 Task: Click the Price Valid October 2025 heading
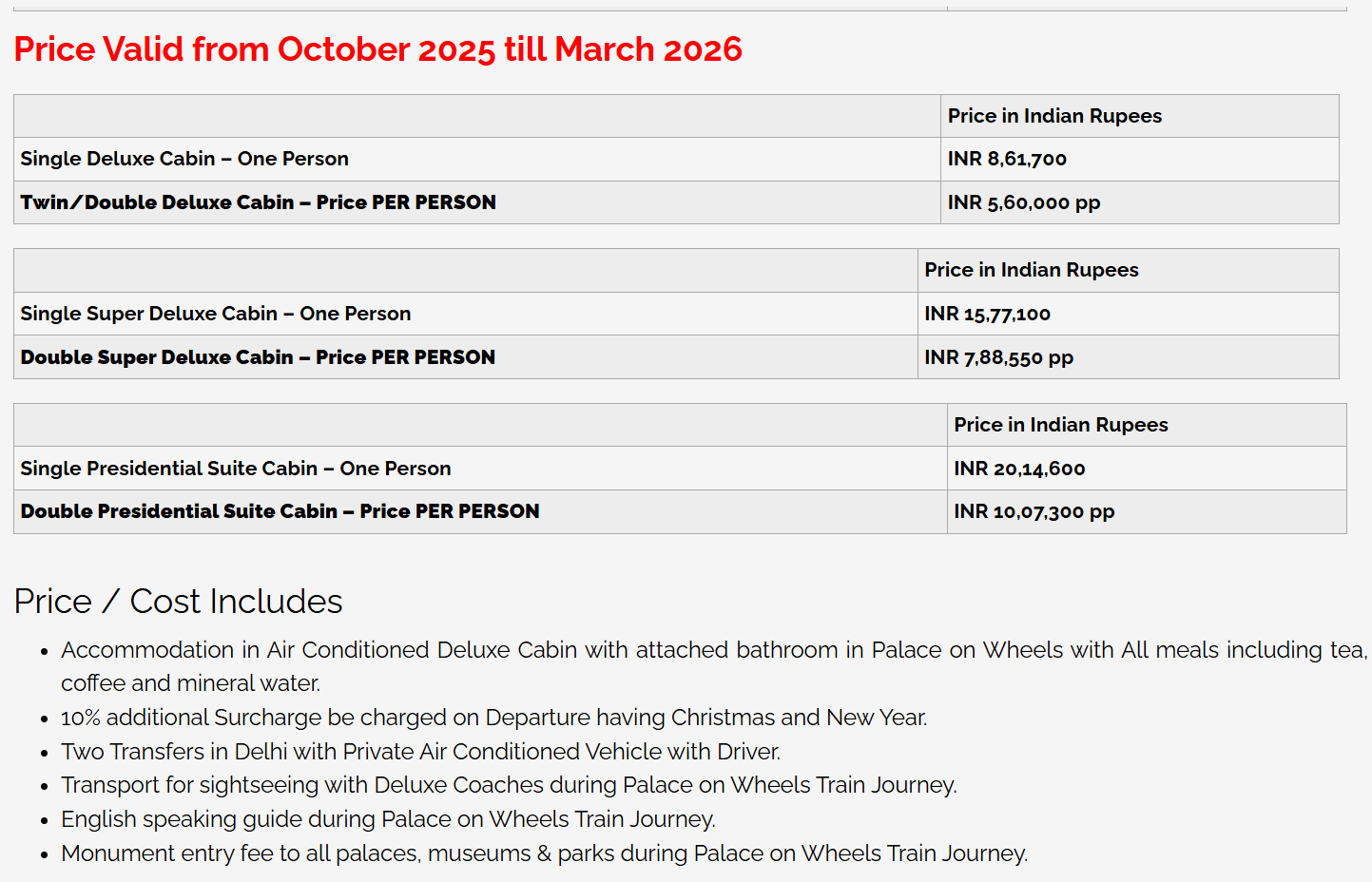pyautogui.click(x=377, y=49)
